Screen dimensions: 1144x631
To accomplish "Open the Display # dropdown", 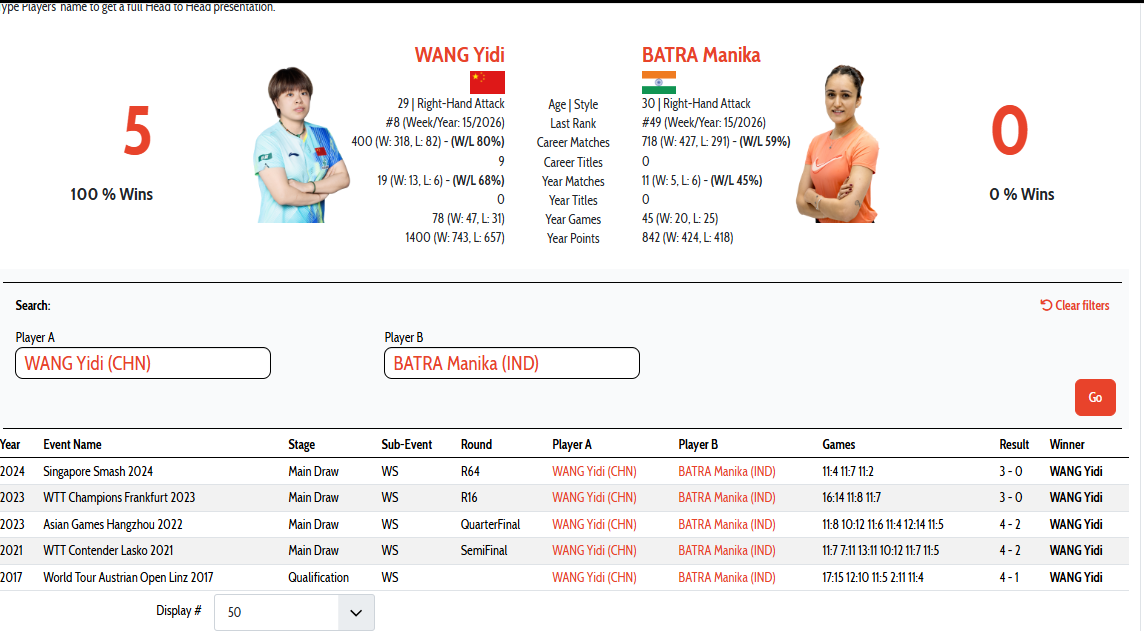I will [x=294, y=612].
